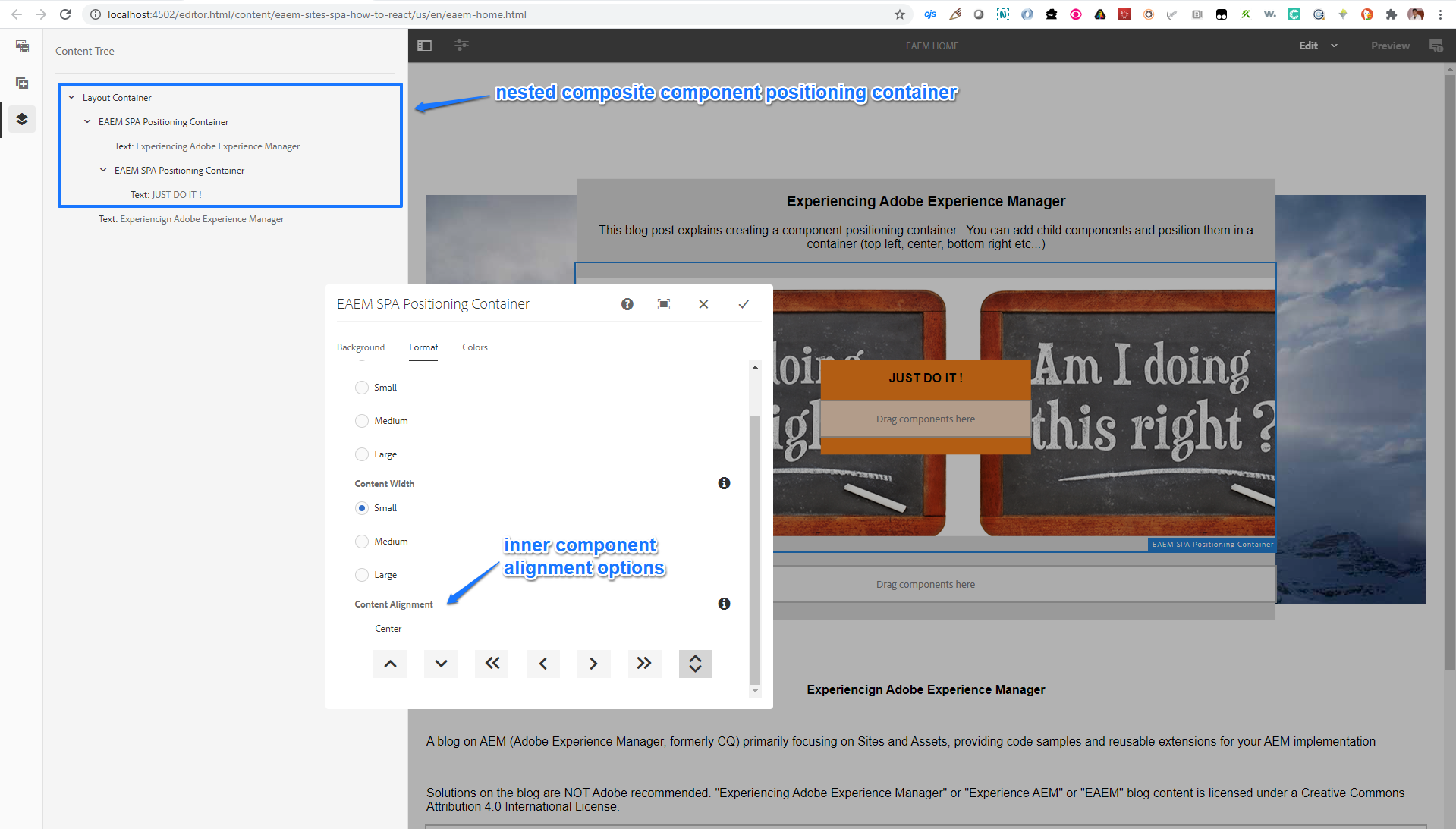1456x829 pixels.
Task: Align content to top with up chevron
Action: 390,664
